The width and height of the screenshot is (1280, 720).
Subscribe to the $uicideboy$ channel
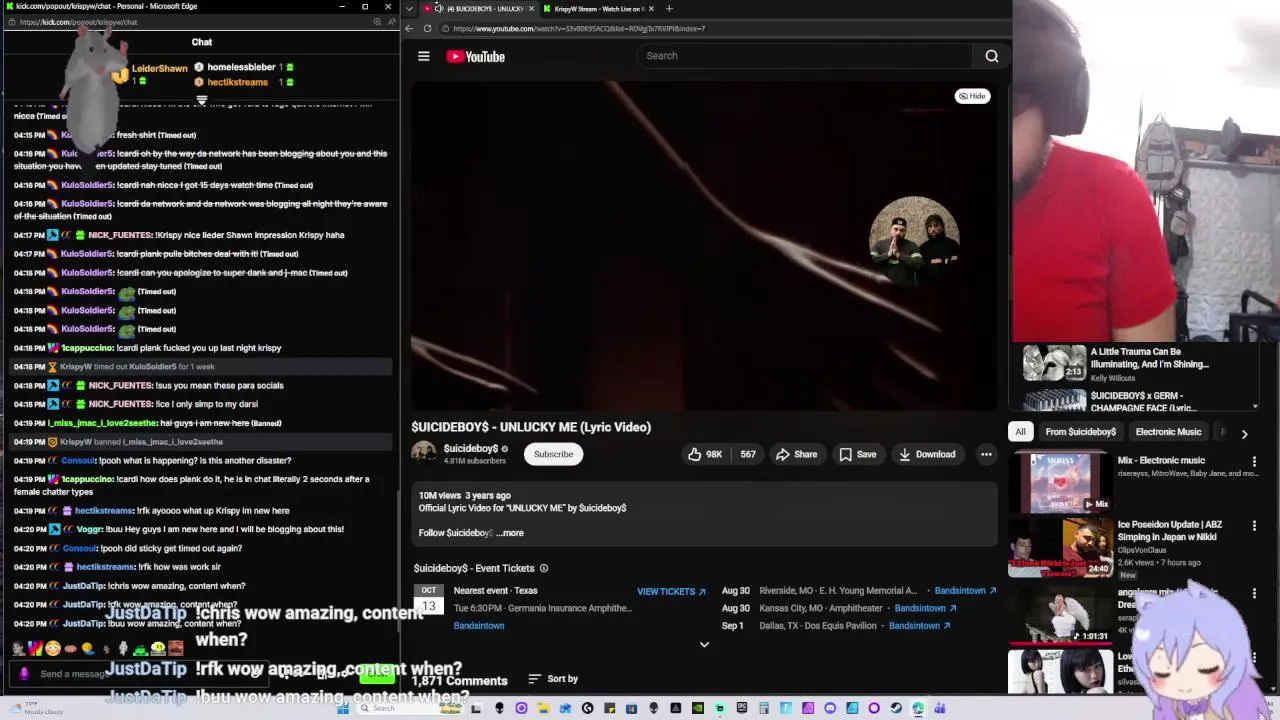(553, 454)
